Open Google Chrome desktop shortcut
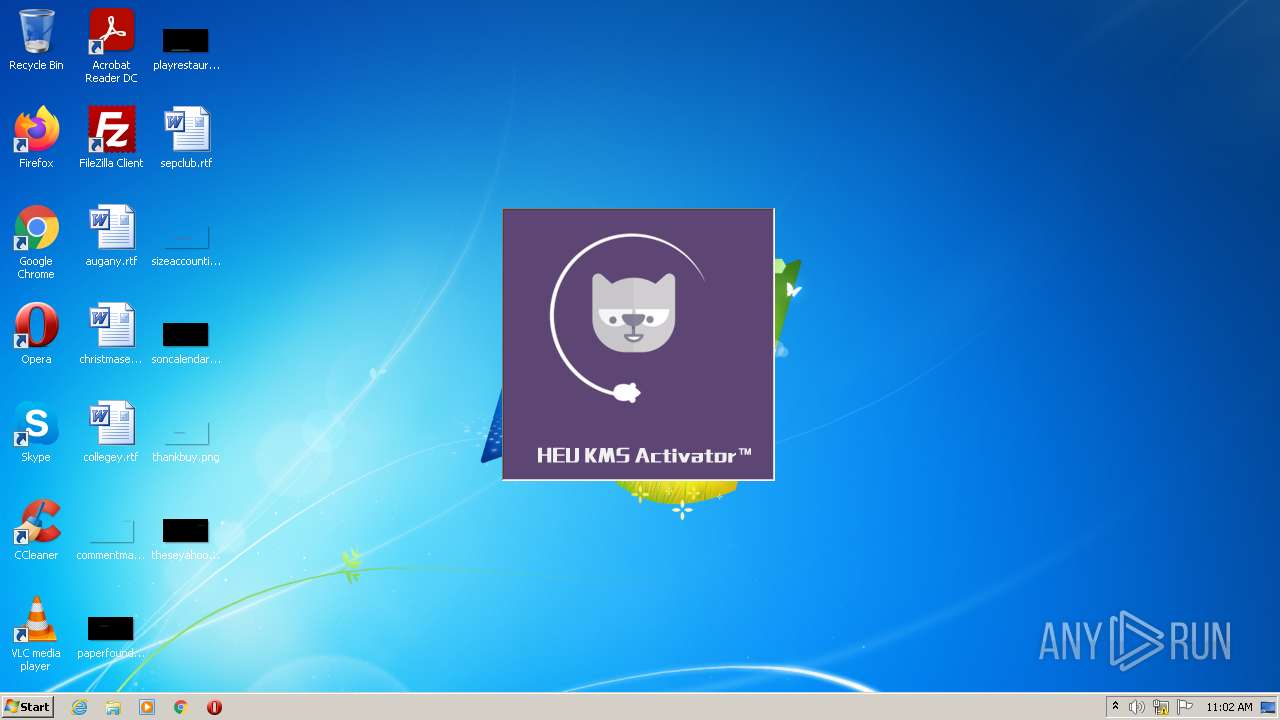1280x720 pixels. (x=36, y=242)
